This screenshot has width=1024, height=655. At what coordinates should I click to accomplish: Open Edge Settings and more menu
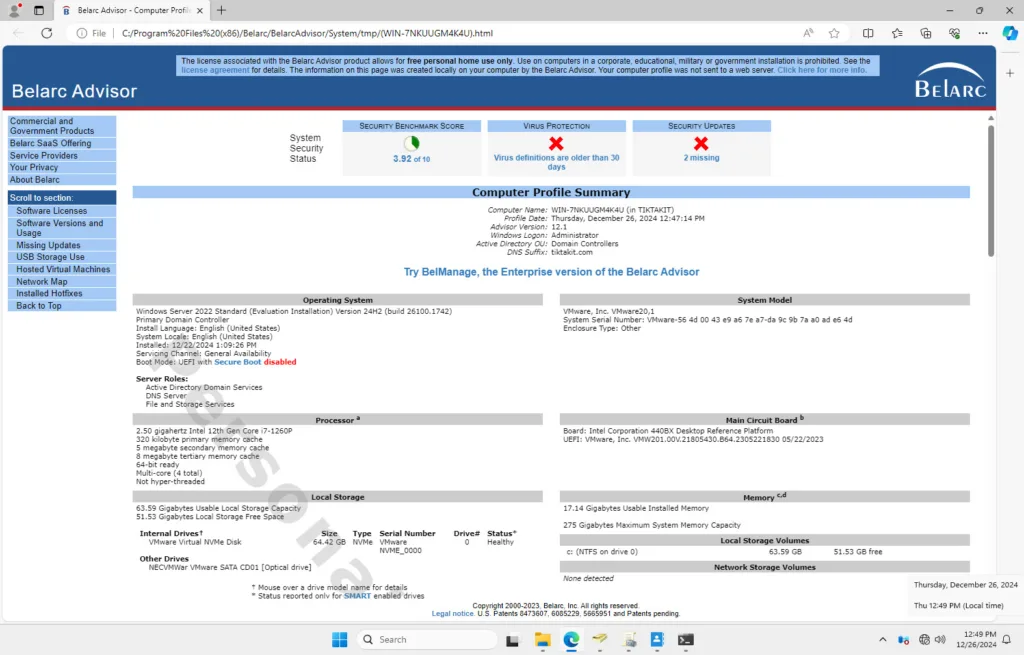(983, 33)
